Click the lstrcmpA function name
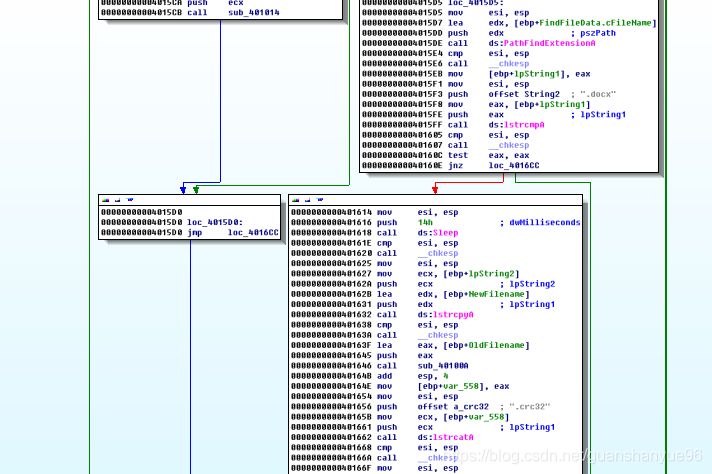712x474 pixels. [524, 125]
